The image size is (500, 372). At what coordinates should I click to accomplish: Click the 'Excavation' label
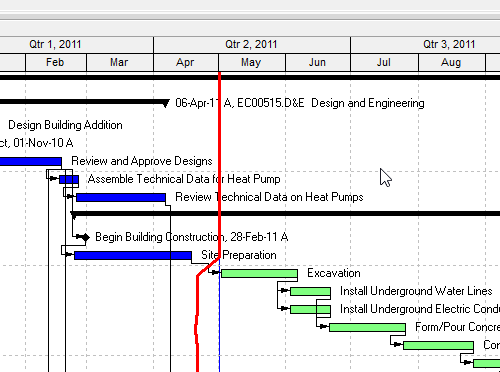pos(334,273)
